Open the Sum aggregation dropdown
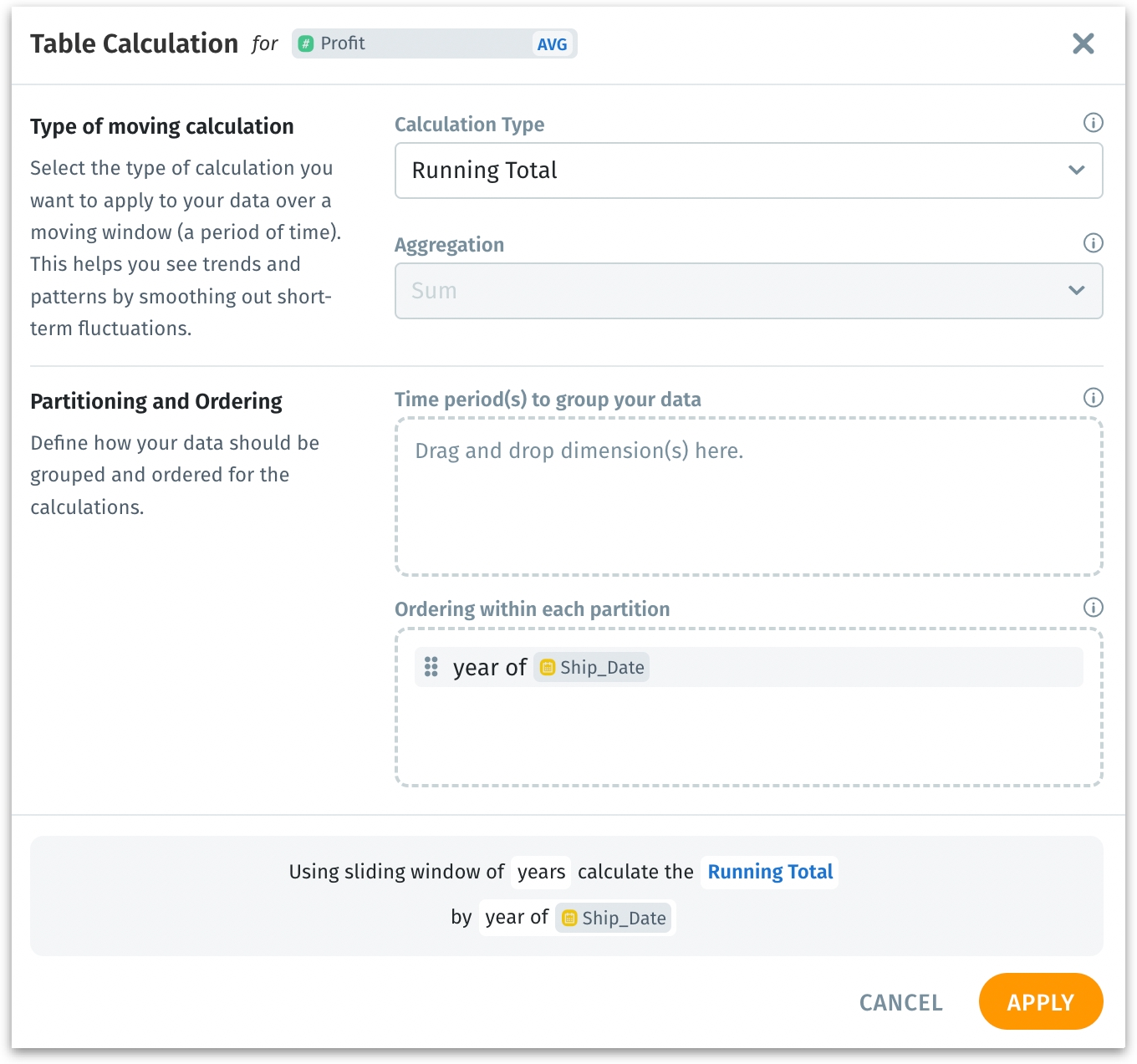Image resolution: width=1137 pixels, height=1064 pixels. [748, 291]
